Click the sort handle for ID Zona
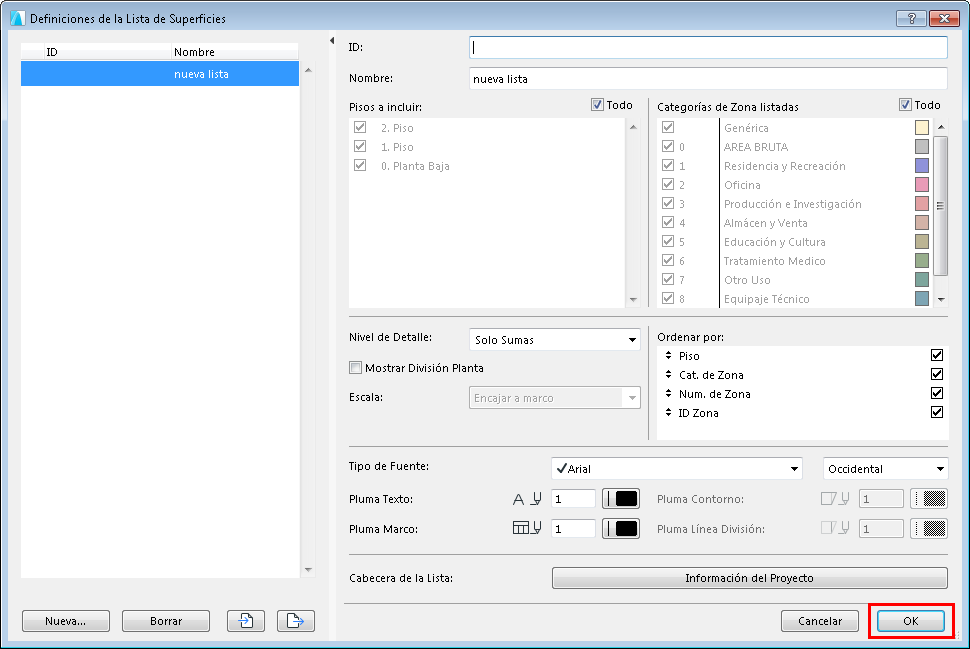Image resolution: width=970 pixels, height=649 pixels. [x=668, y=413]
